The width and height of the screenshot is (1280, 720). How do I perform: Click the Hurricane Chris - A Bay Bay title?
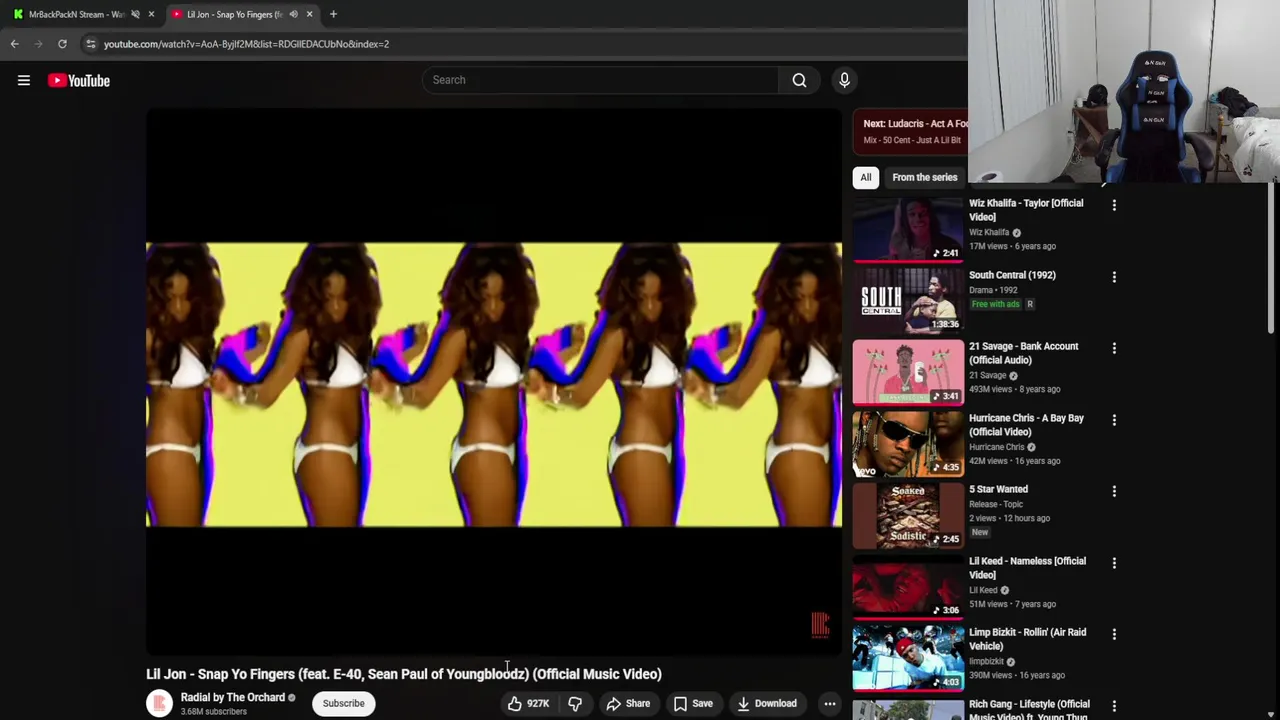1026,425
